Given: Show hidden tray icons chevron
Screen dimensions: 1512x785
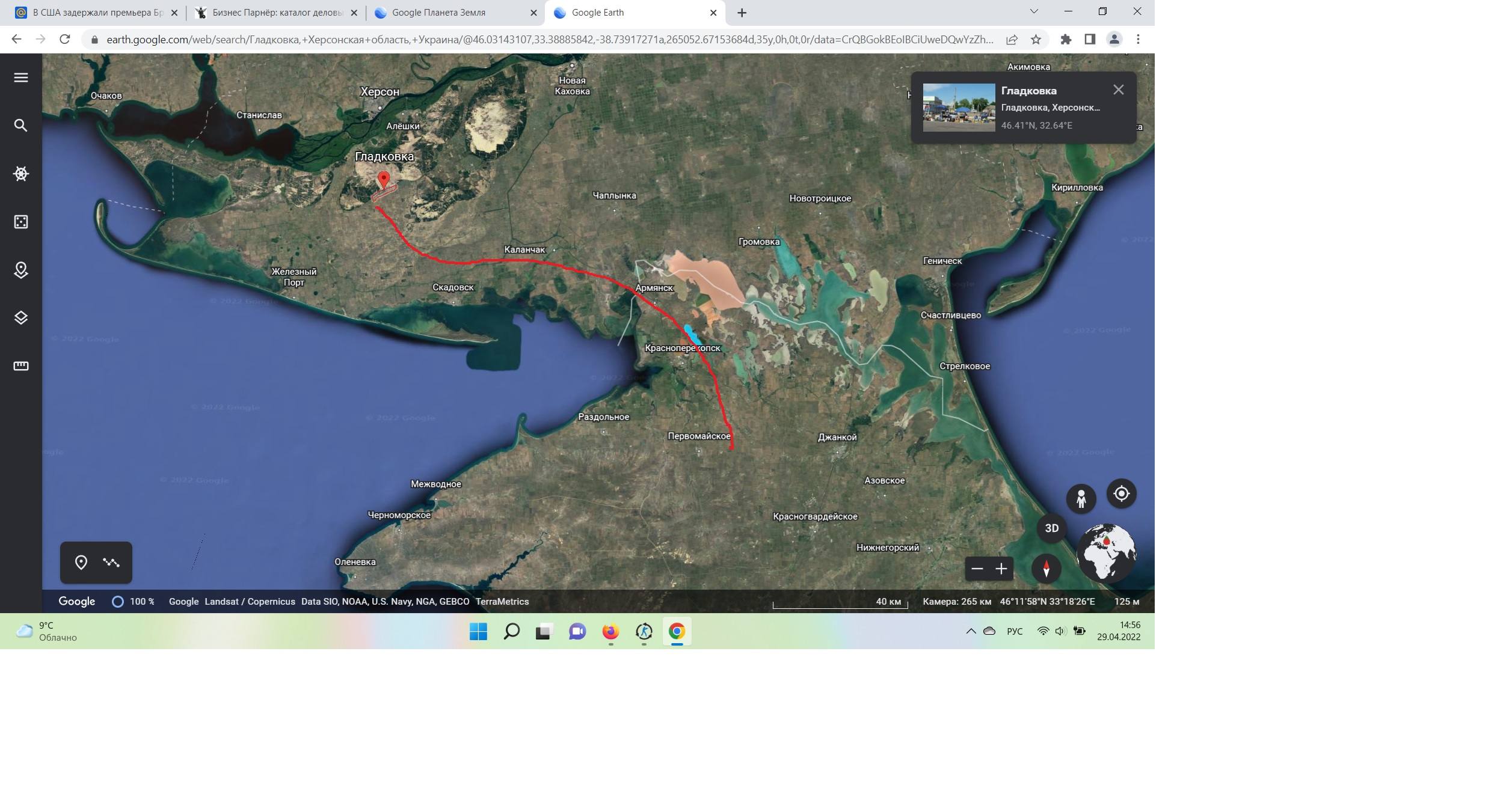Looking at the screenshot, I should [x=971, y=631].
